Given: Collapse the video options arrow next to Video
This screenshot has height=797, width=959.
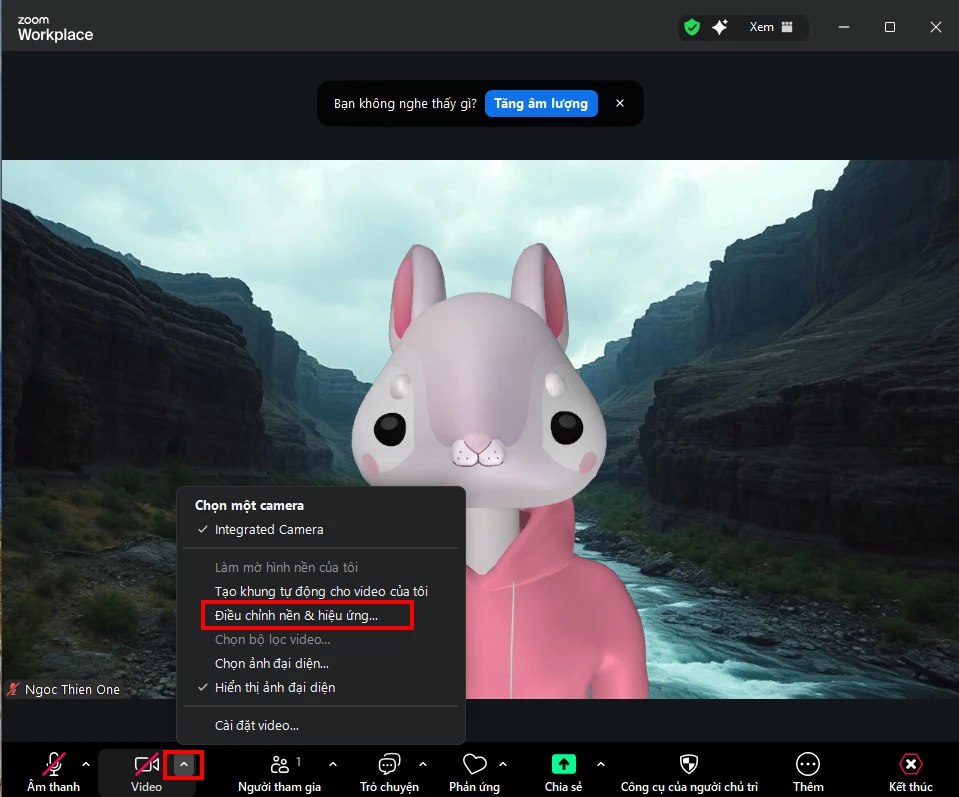Looking at the screenshot, I should [x=184, y=765].
